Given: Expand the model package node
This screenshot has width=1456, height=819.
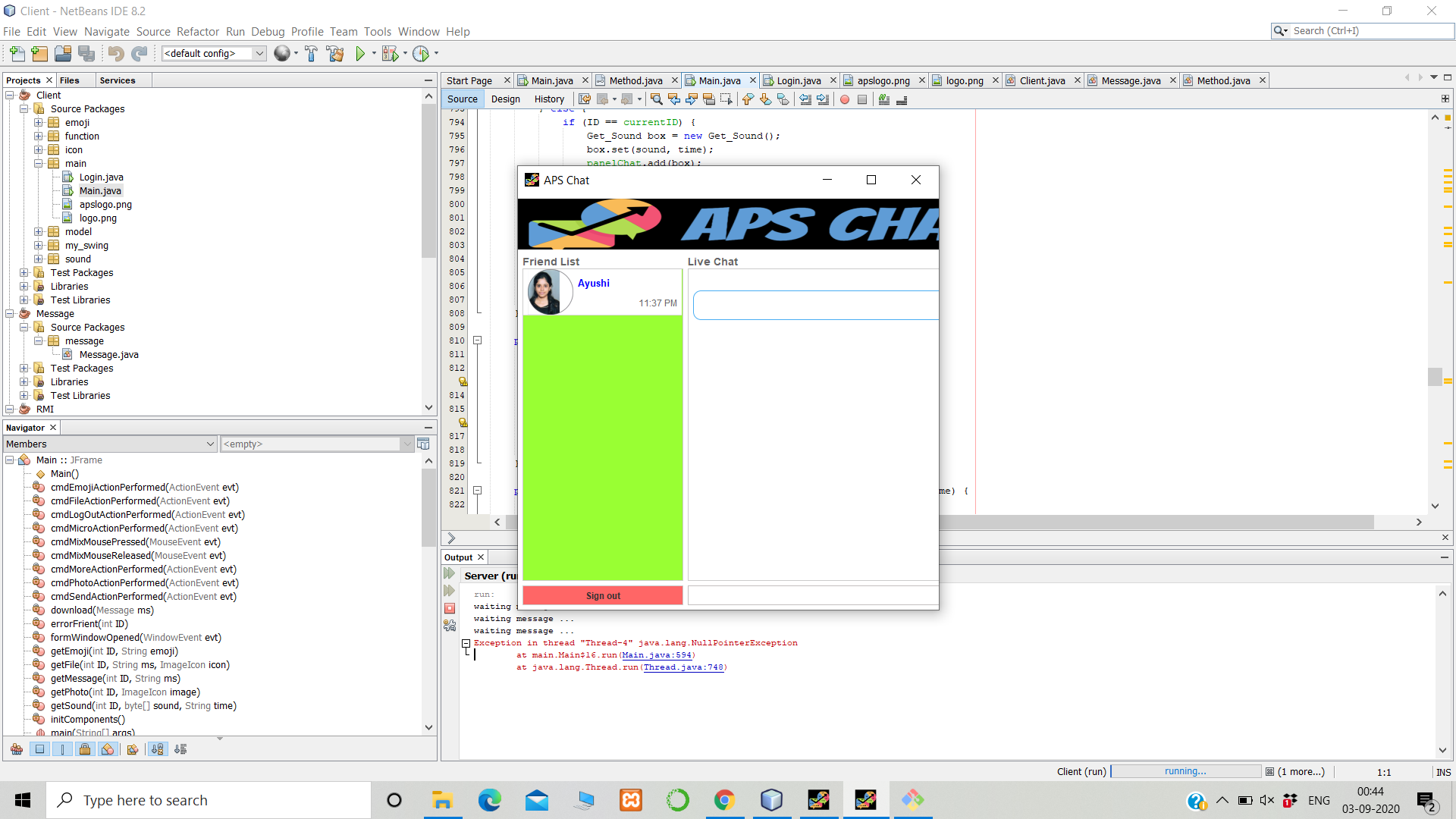Looking at the screenshot, I should [38, 231].
